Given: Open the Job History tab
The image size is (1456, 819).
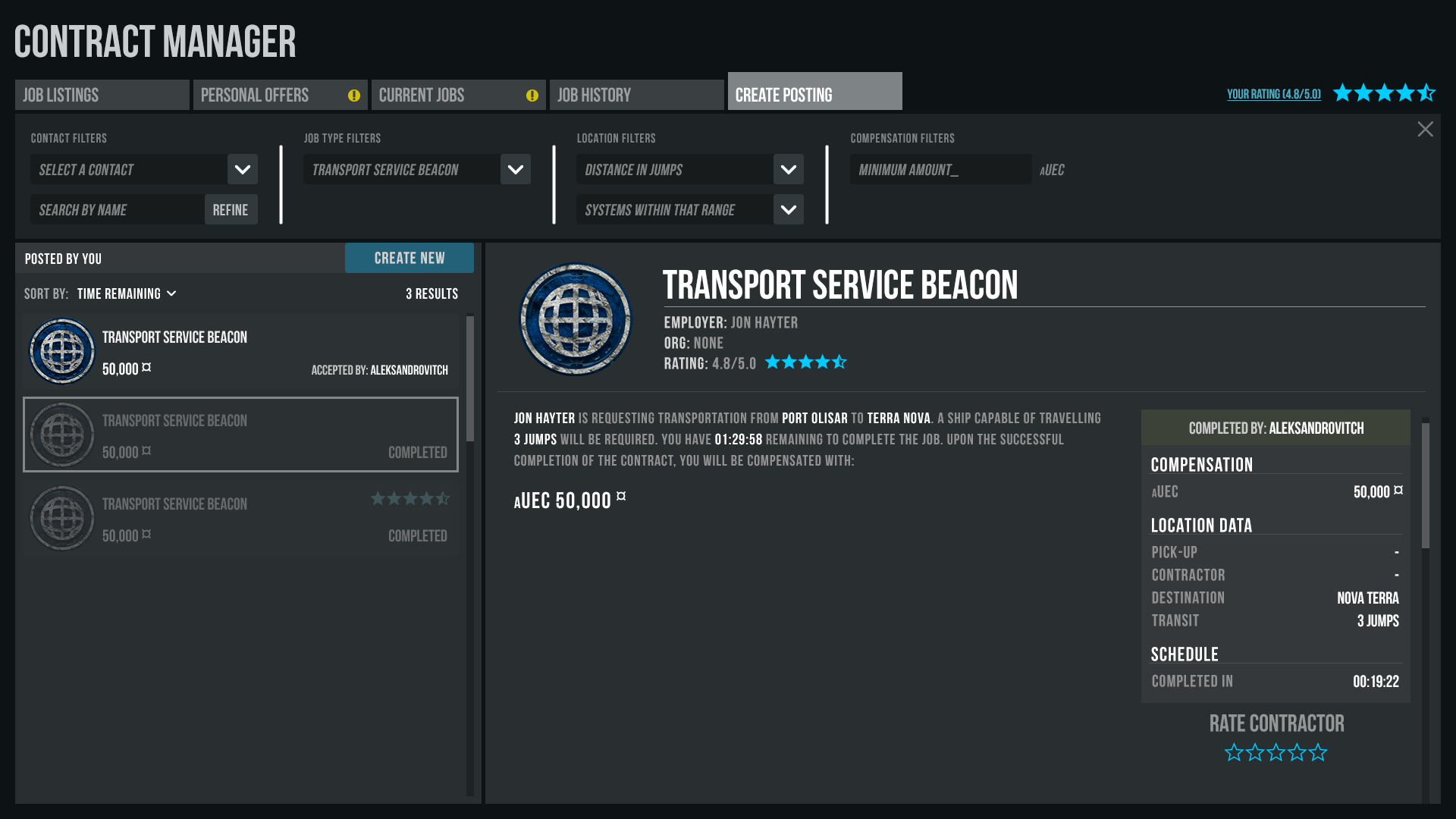Looking at the screenshot, I should [x=636, y=96].
